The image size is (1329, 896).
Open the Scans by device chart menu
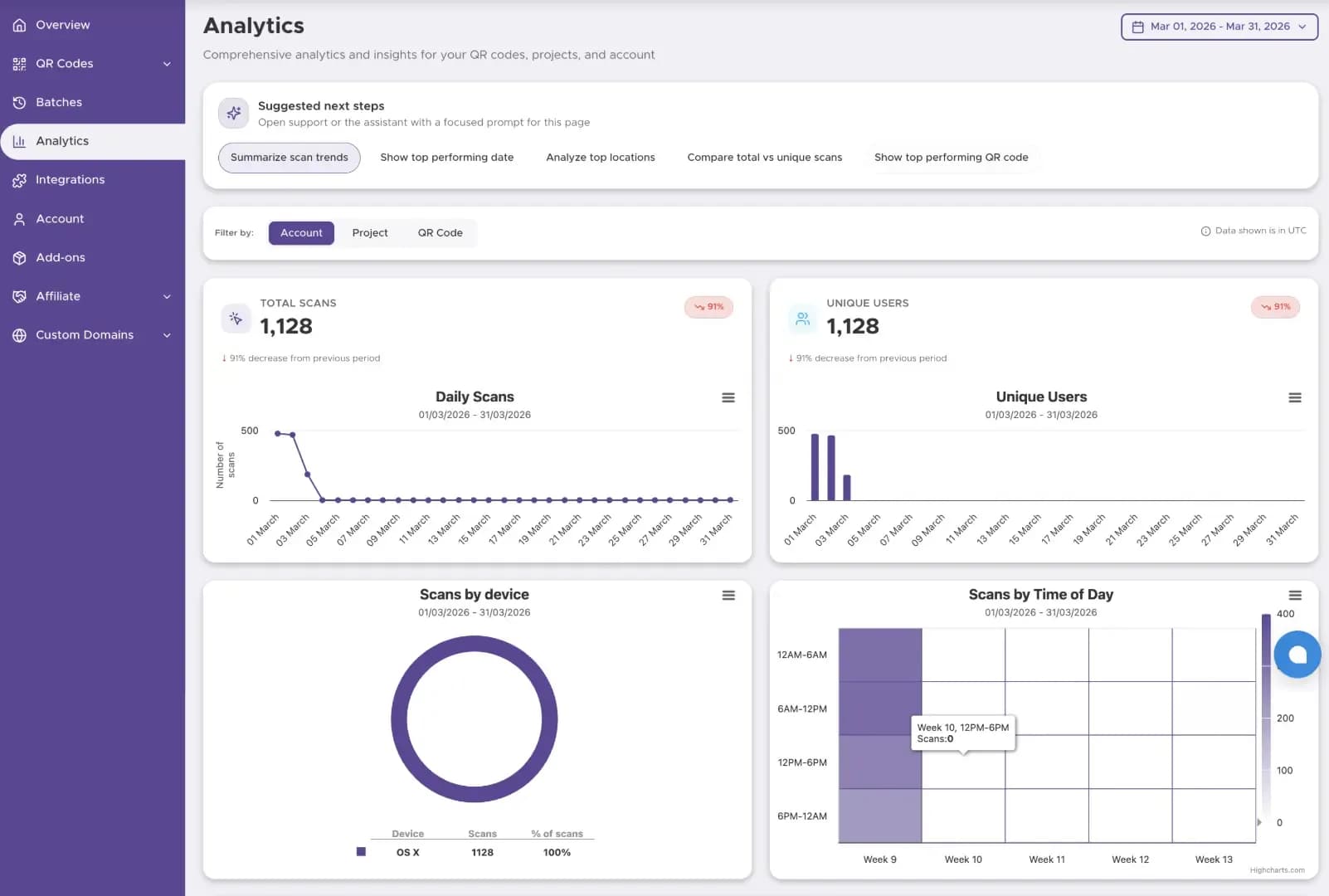[728, 595]
